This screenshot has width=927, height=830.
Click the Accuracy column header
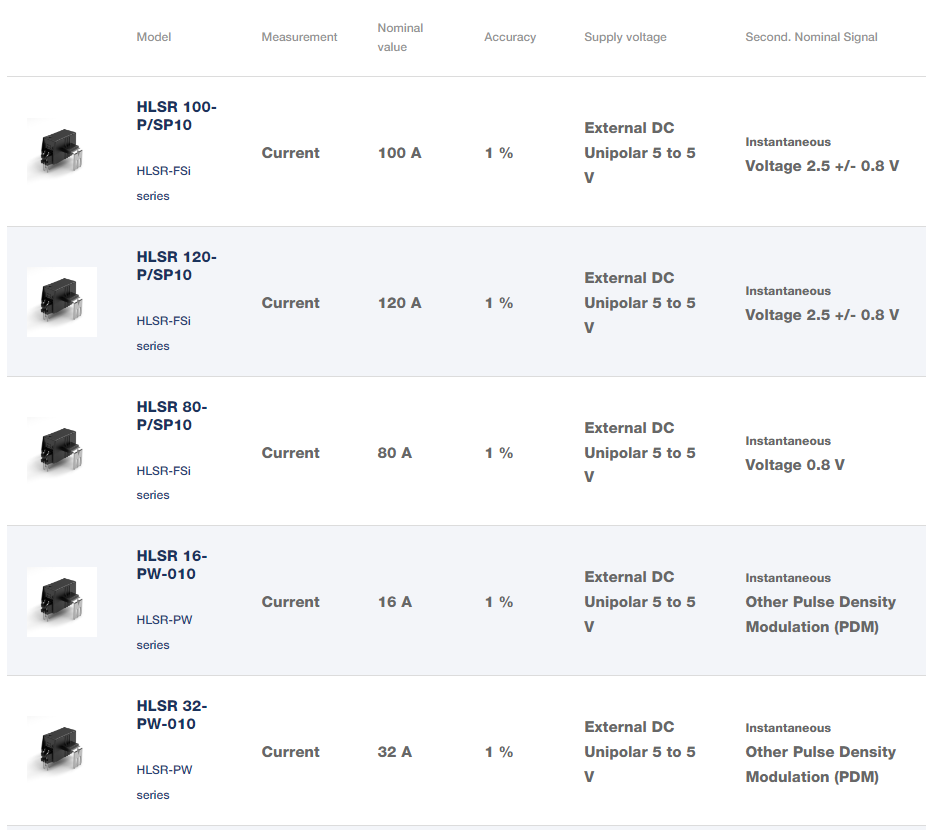click(x=510, y=37)
